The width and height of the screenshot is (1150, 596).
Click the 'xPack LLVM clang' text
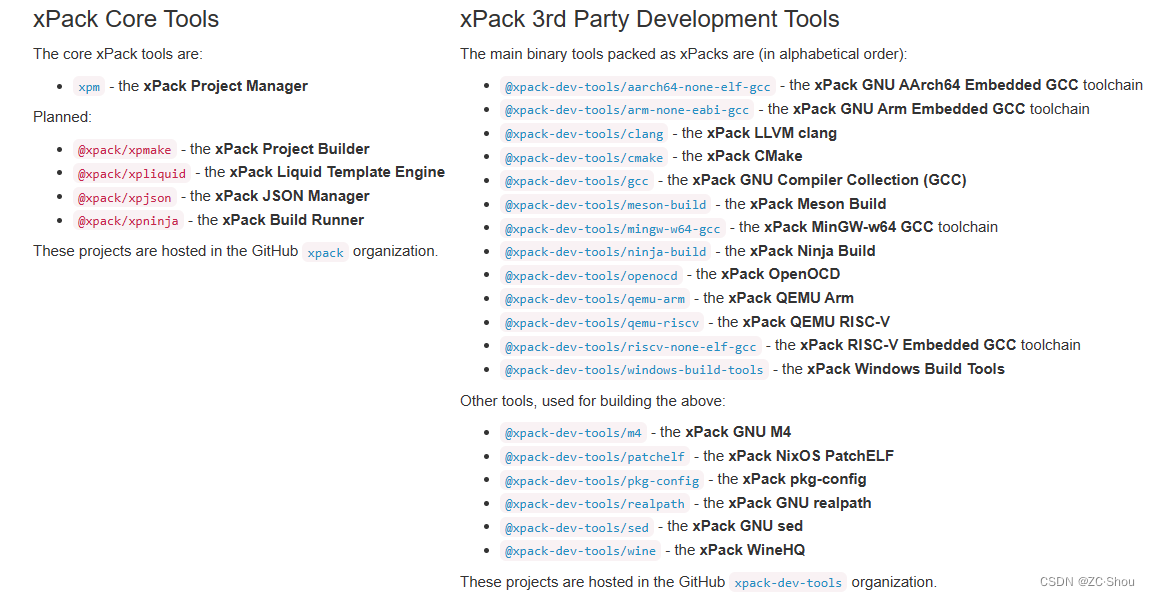point(772,133)
